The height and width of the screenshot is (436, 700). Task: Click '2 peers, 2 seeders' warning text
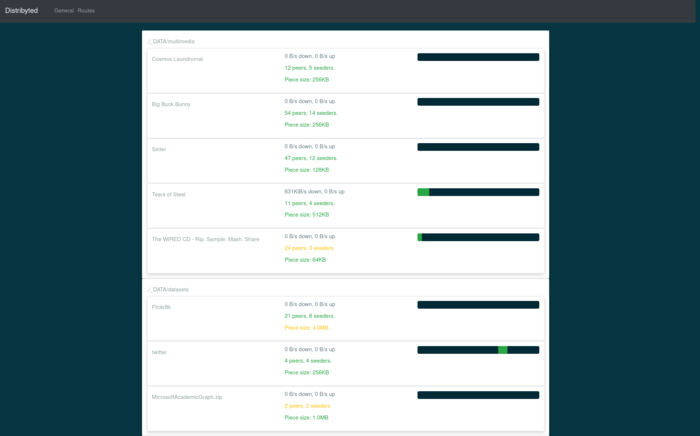point(308,406)
